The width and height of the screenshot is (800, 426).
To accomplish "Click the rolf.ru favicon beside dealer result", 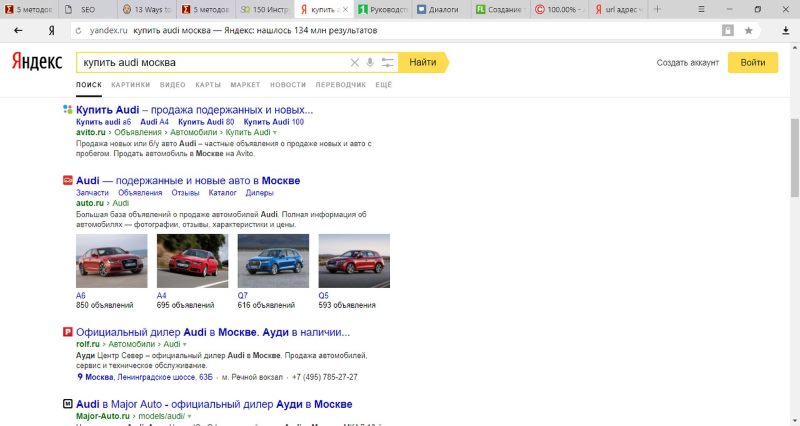I will [x=67, y=332].
